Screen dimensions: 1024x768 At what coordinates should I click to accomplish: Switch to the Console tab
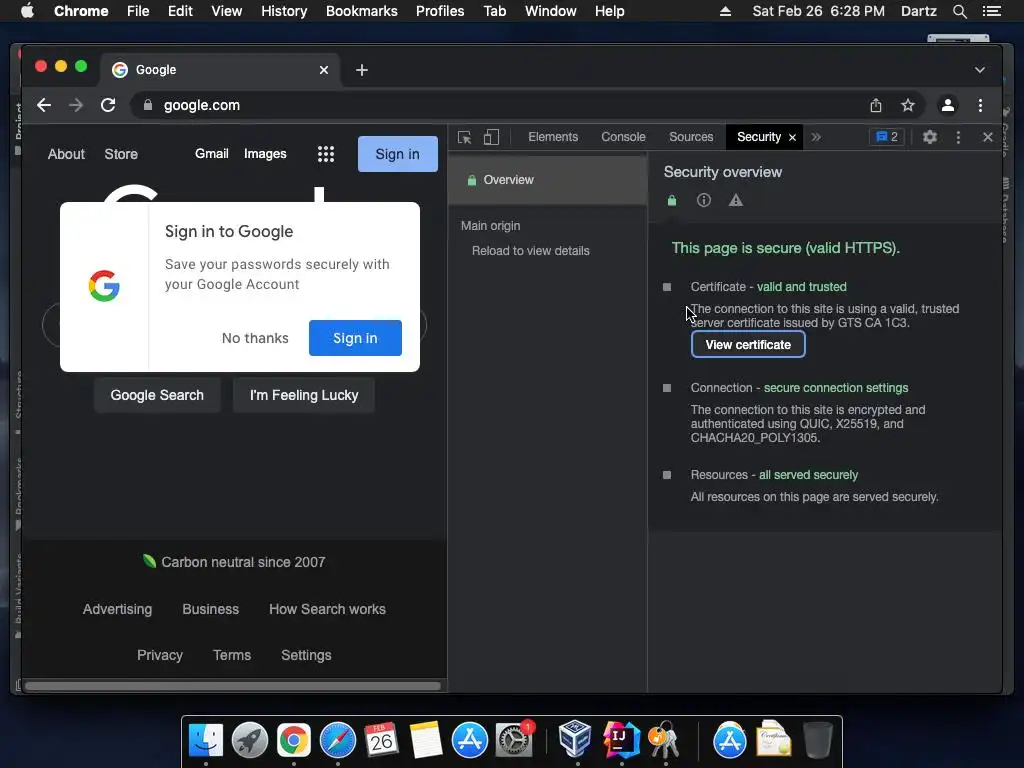pyautogui.click(x=623, y=137)
